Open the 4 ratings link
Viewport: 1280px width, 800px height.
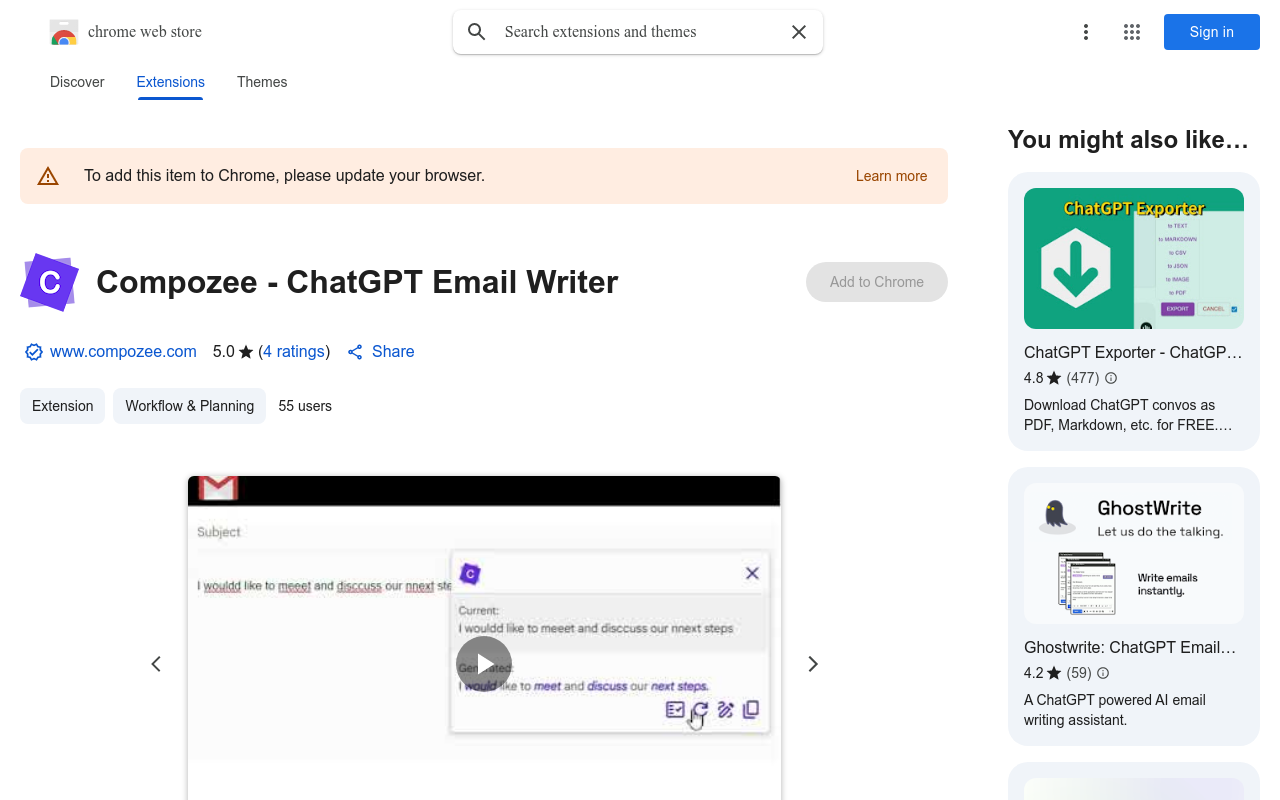pos(294,352)
